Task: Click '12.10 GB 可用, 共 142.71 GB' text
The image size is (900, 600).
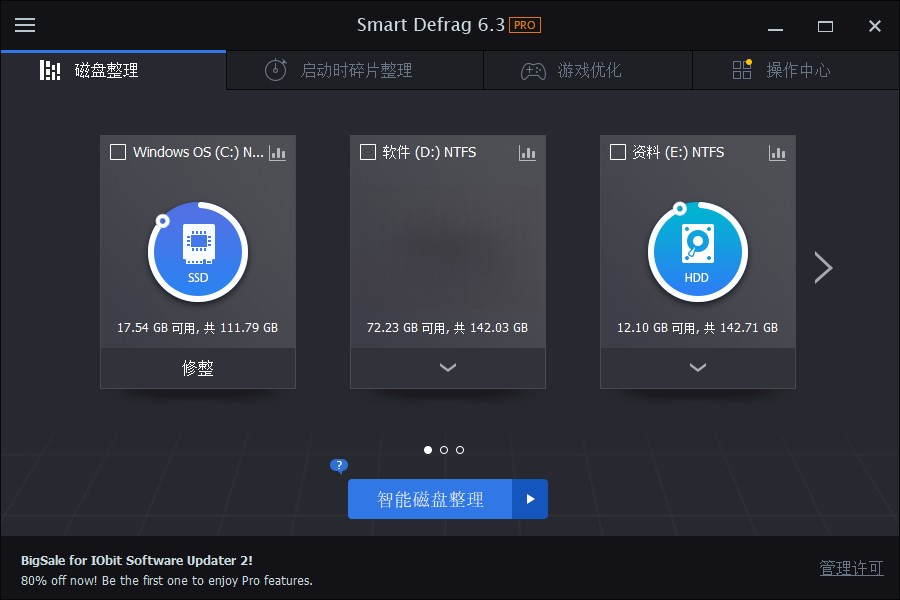Action: (697, 328)
